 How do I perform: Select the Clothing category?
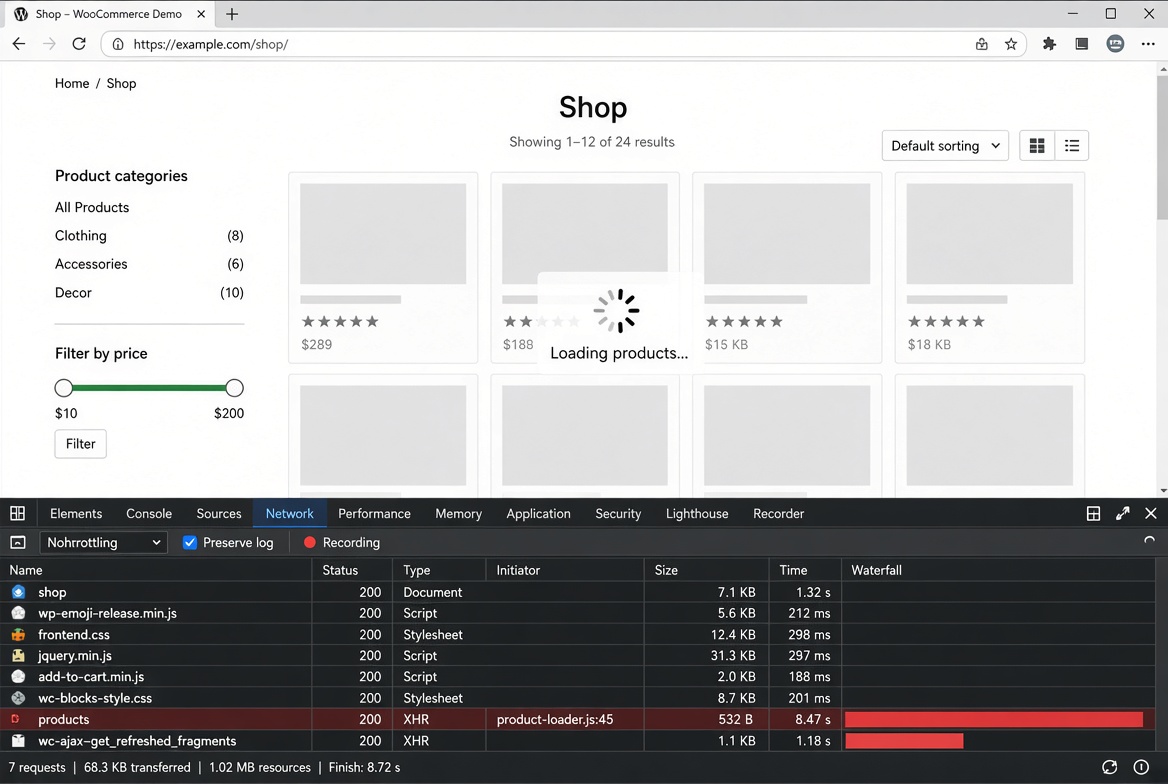80,235
